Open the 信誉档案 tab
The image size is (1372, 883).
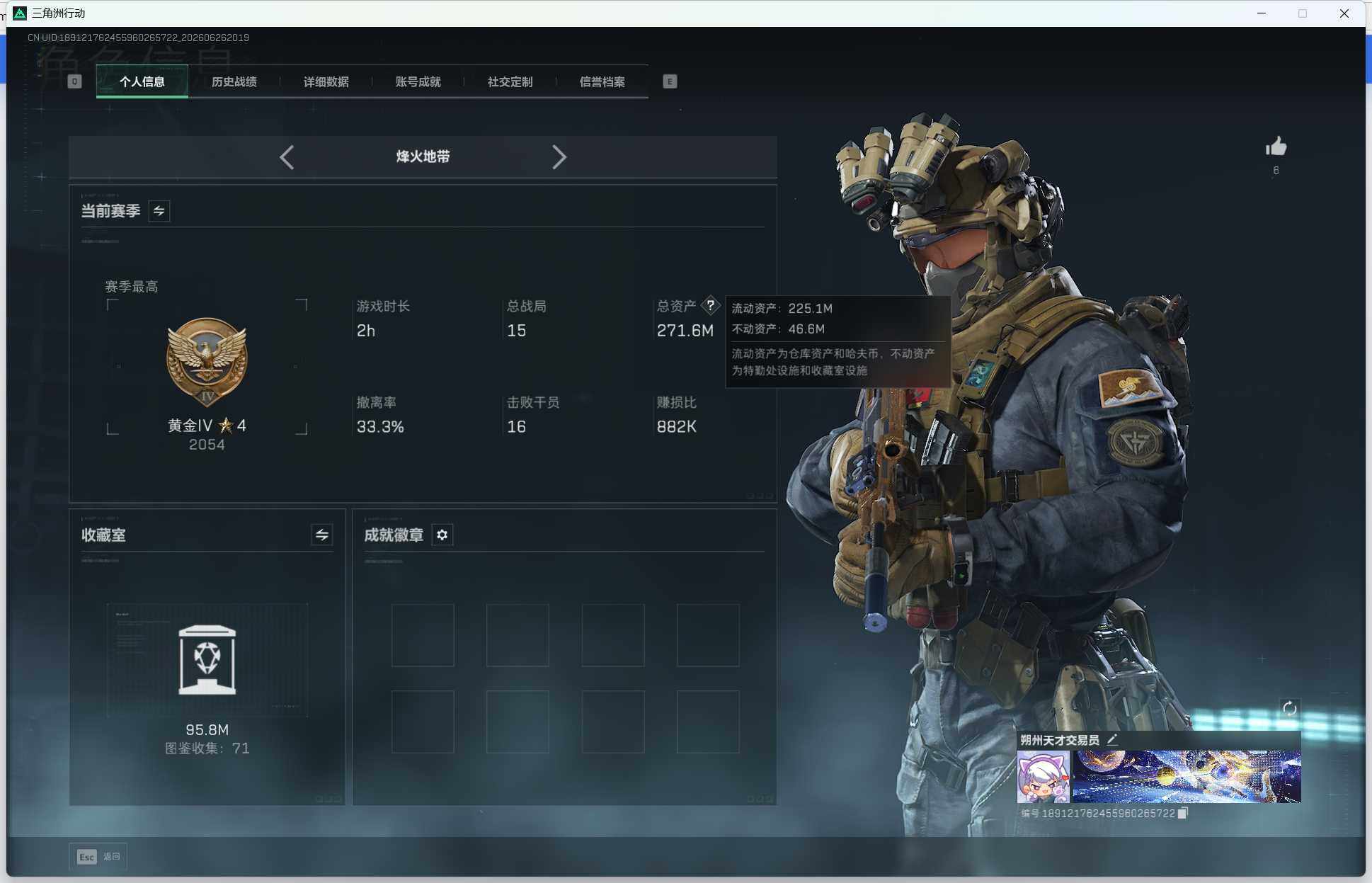click(602, 81)
